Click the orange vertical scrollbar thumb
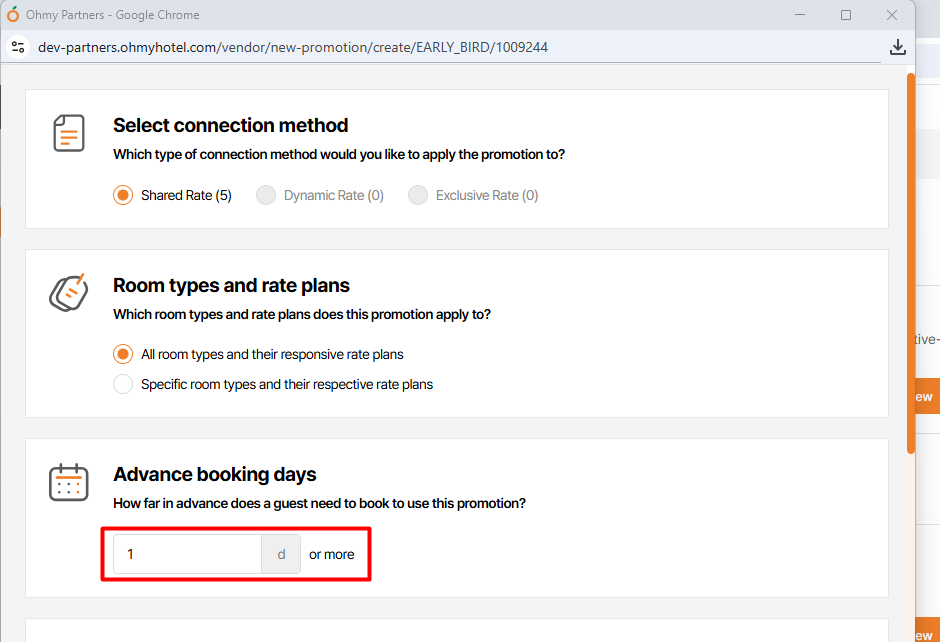 tap(910, 260)
